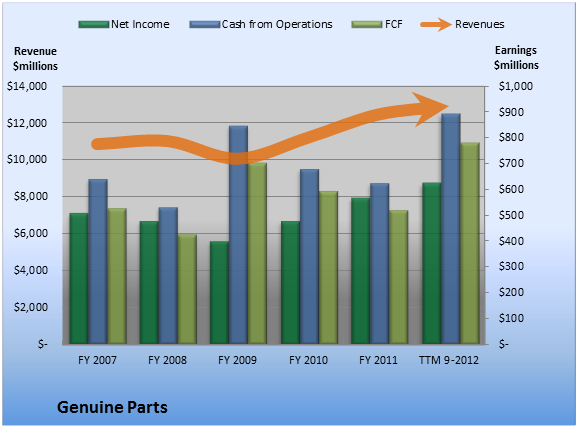Click the $12,000 revenue axis value
Image resolution: width=577 pixels, height=427 pixels.
tap(27, 123)
